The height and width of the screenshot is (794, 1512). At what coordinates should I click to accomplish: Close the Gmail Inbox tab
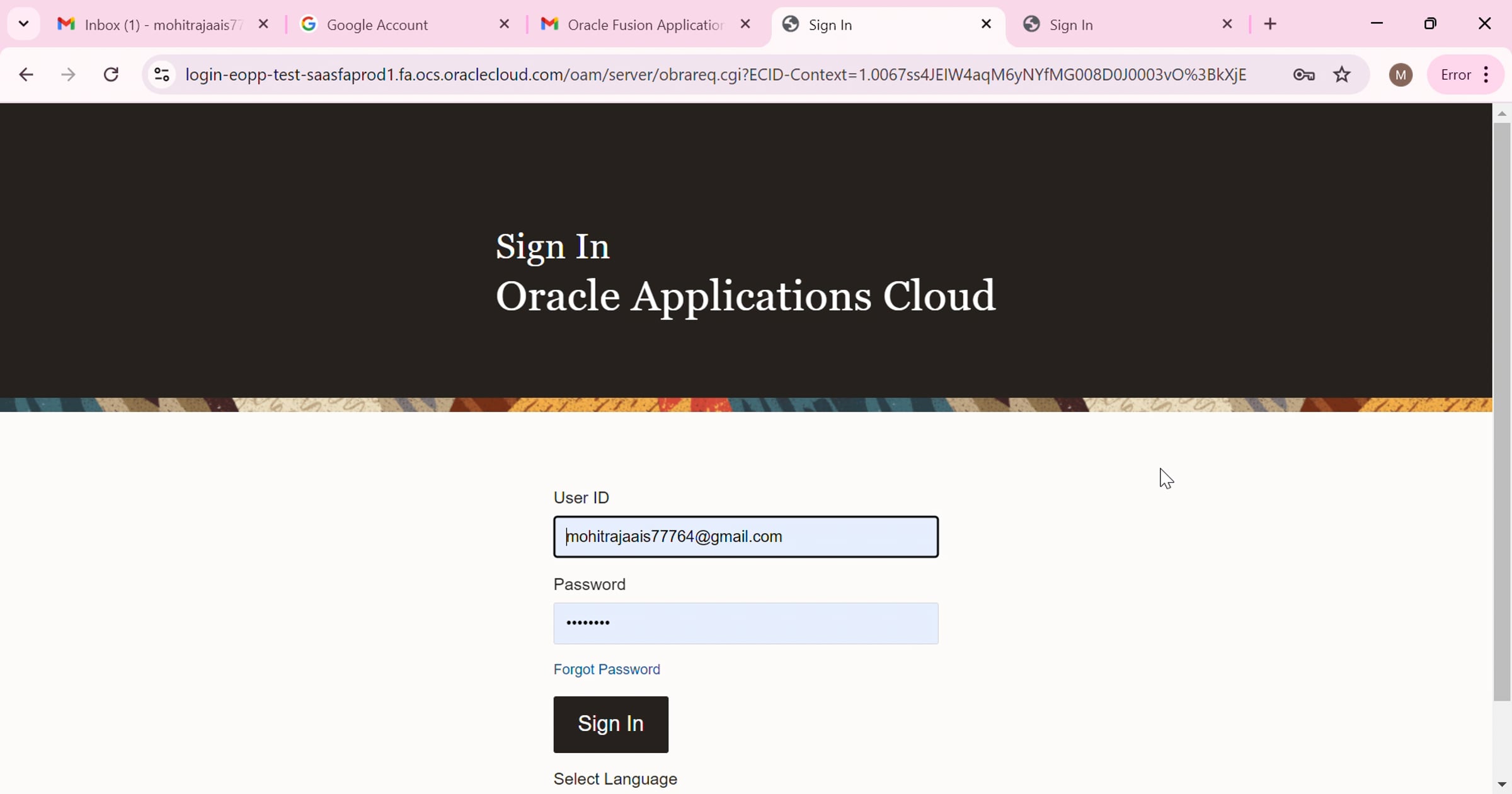(x=264, y=24)
